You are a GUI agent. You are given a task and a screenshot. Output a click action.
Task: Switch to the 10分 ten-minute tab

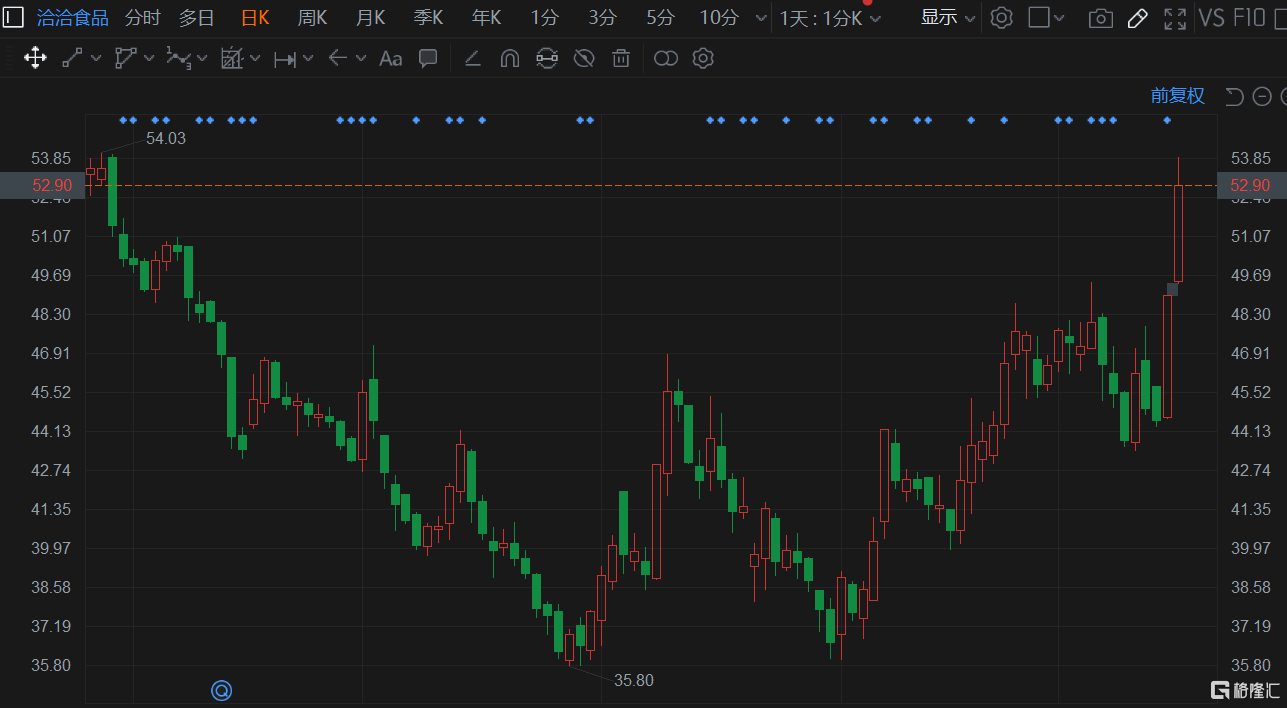[719, 18]
